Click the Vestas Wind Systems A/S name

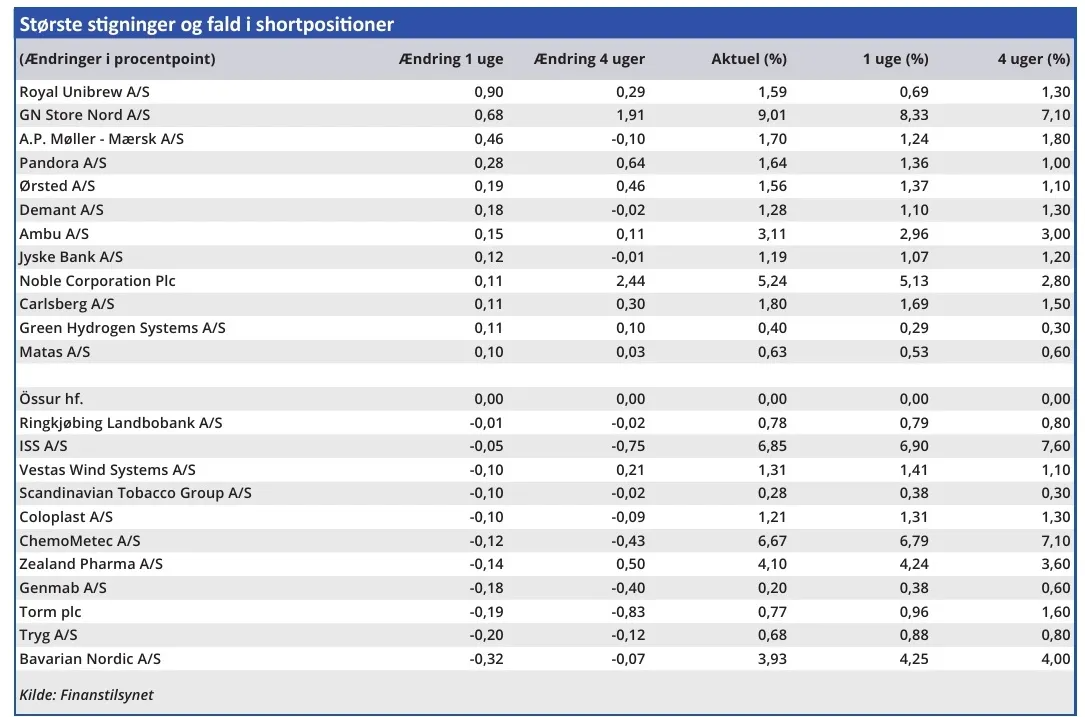pos(107,470)
